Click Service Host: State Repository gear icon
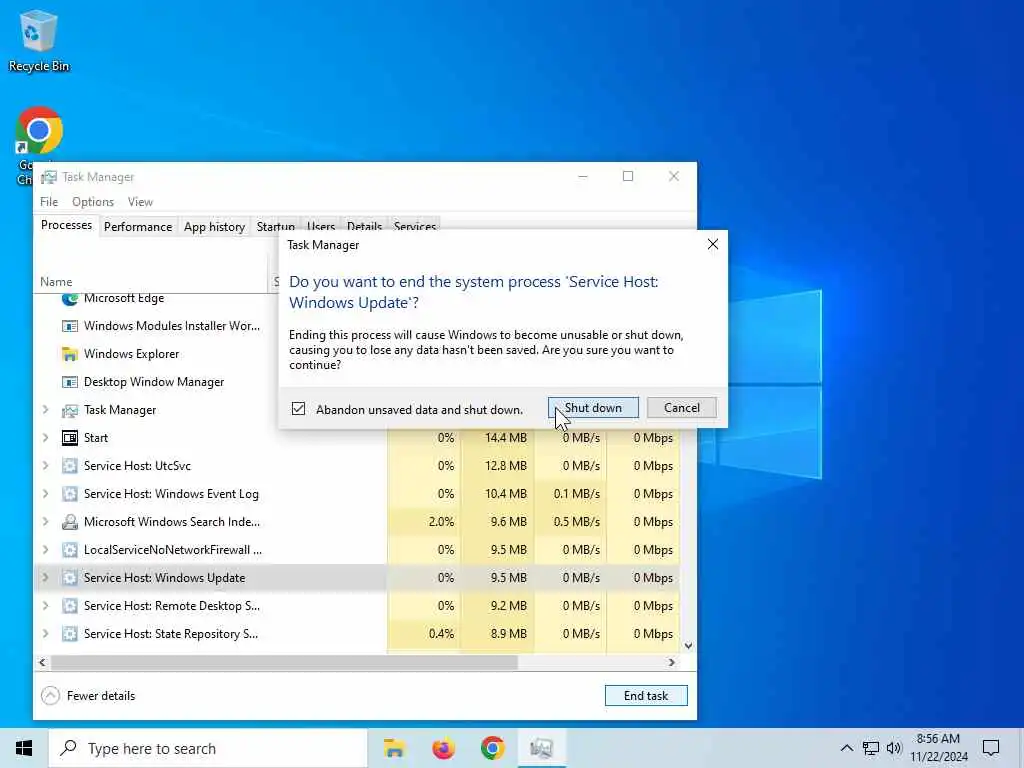 pyautogui.click(x=70, y=634)
